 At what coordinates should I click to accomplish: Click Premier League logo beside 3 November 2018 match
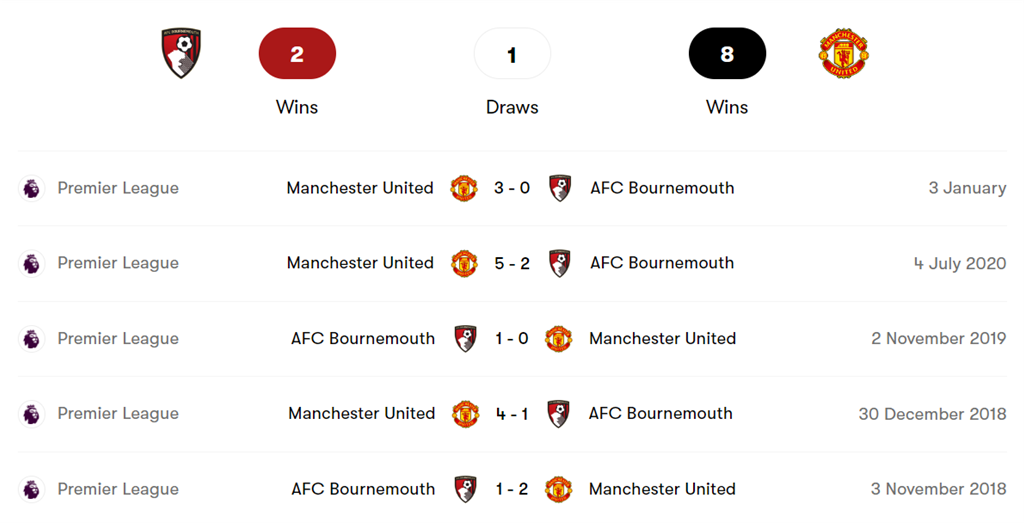(x=32, y=489)
